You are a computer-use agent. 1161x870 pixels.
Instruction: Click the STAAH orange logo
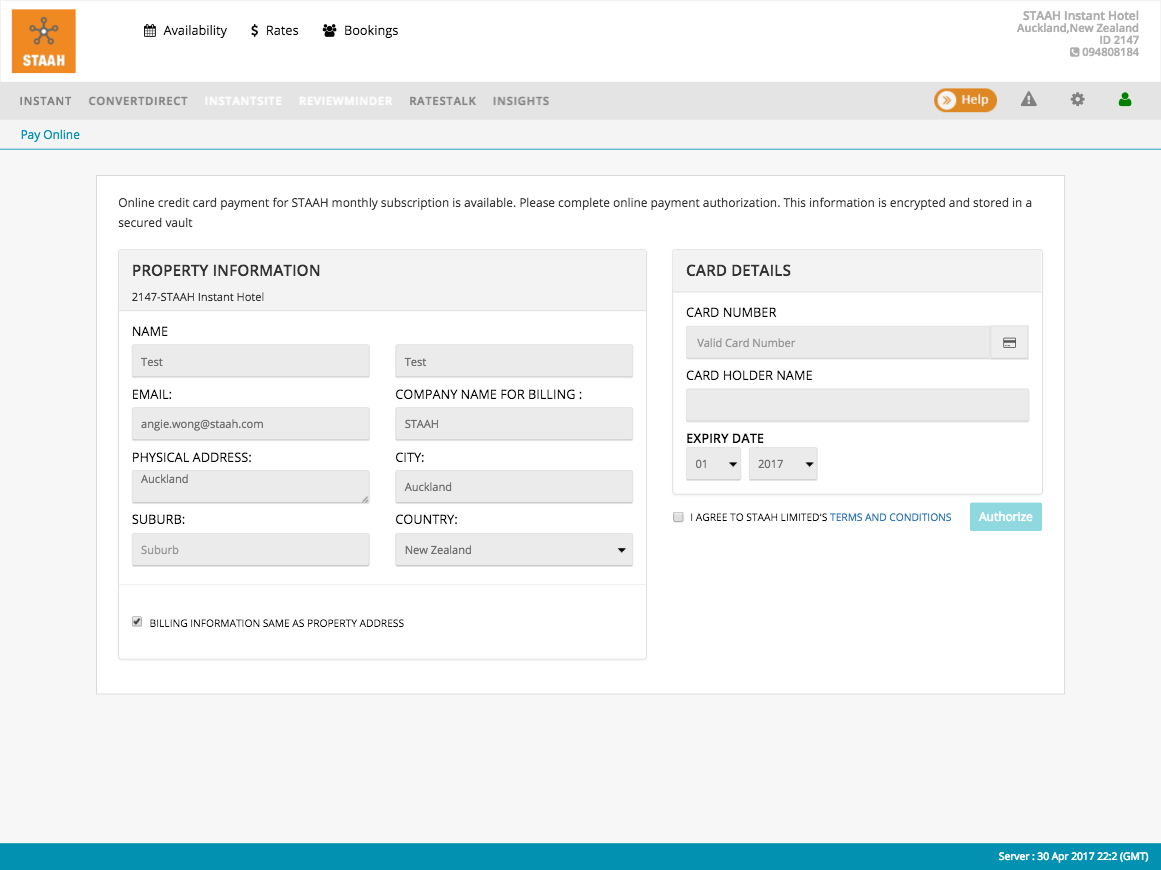[x=44, y=41]
